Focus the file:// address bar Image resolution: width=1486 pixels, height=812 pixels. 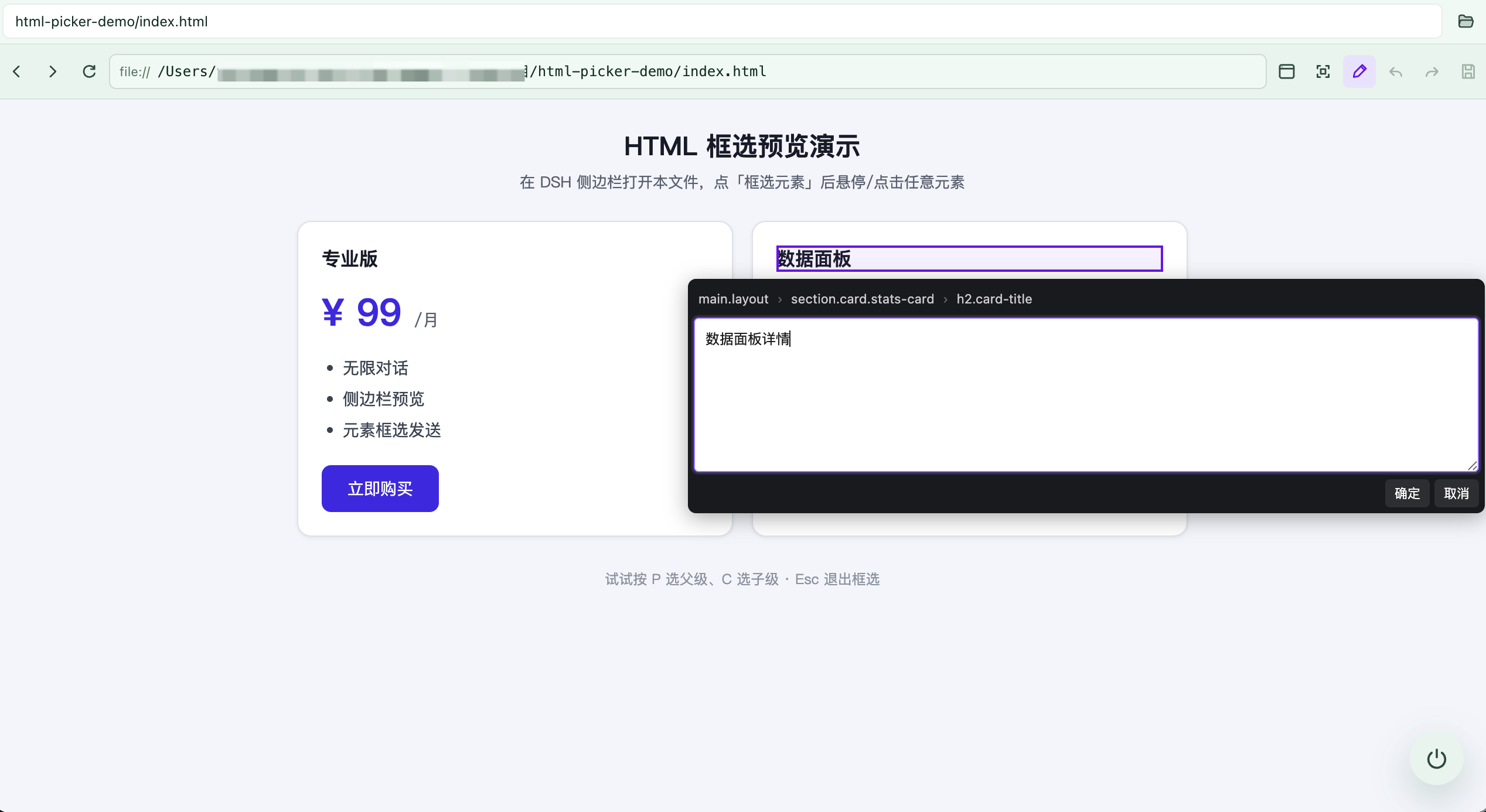tap(687, 71)
